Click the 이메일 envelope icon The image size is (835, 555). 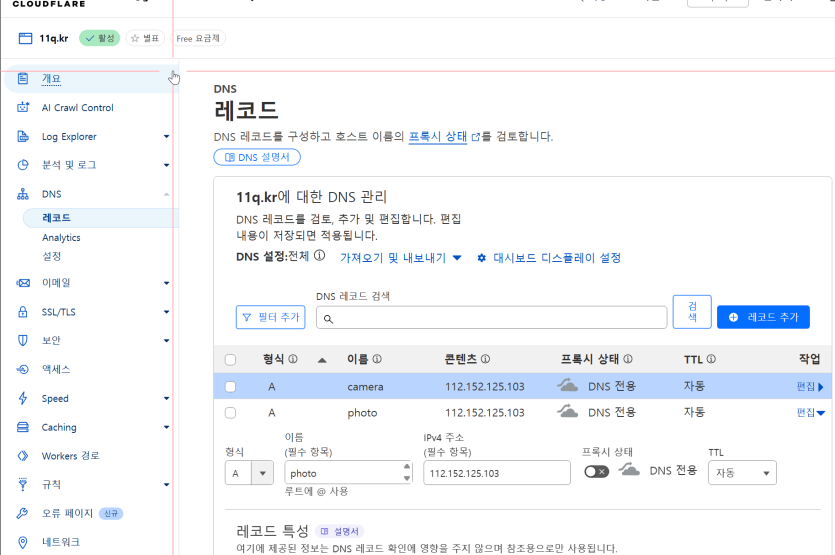(23, 283)
